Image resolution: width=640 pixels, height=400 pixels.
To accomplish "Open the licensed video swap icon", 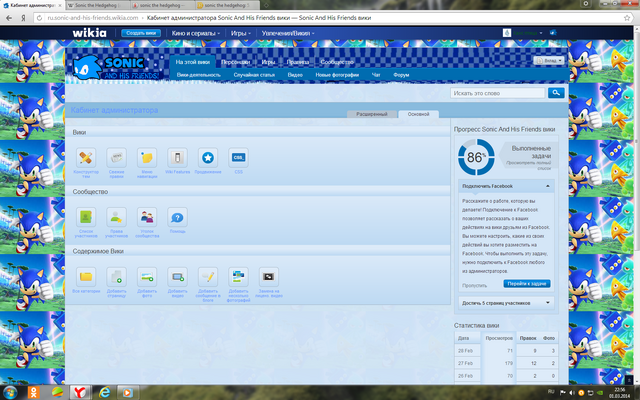I will (269, 277).
